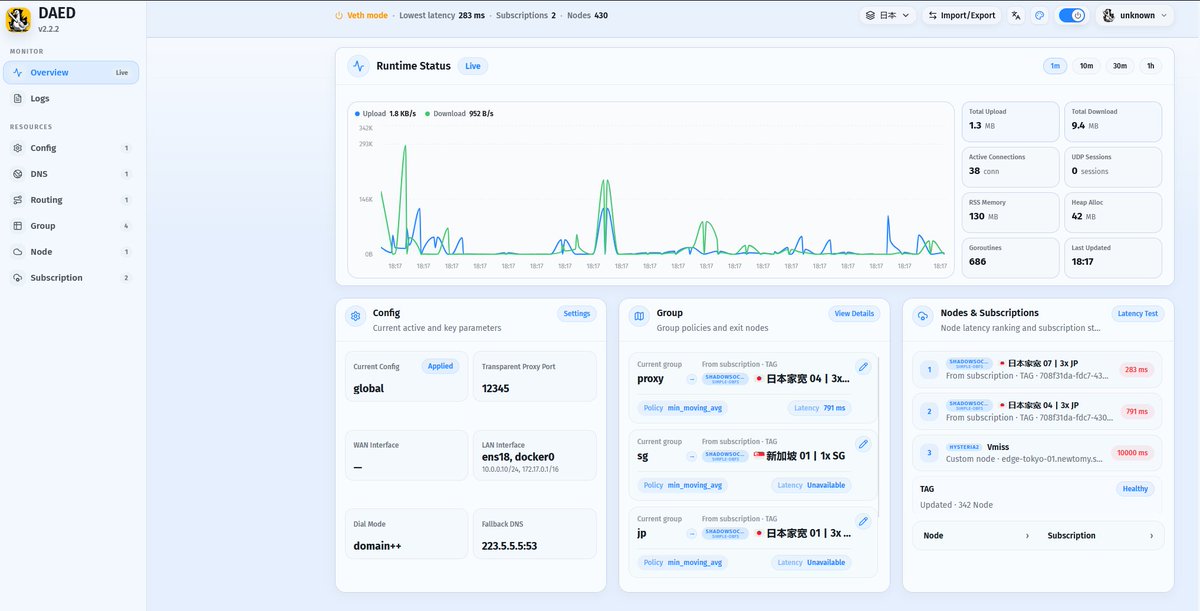This screenshot has height=611, width=1200.
Task: Expand the Subscription row chevron
Action: point(1151,536)
